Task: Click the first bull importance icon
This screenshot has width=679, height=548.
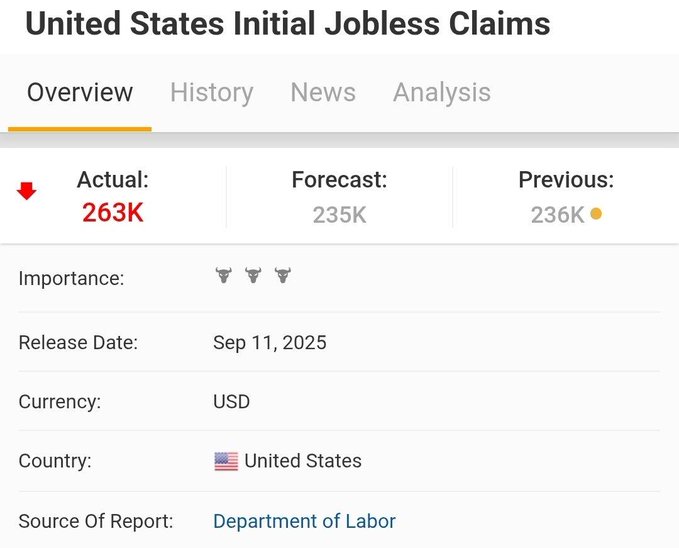Action: [223, 276]
